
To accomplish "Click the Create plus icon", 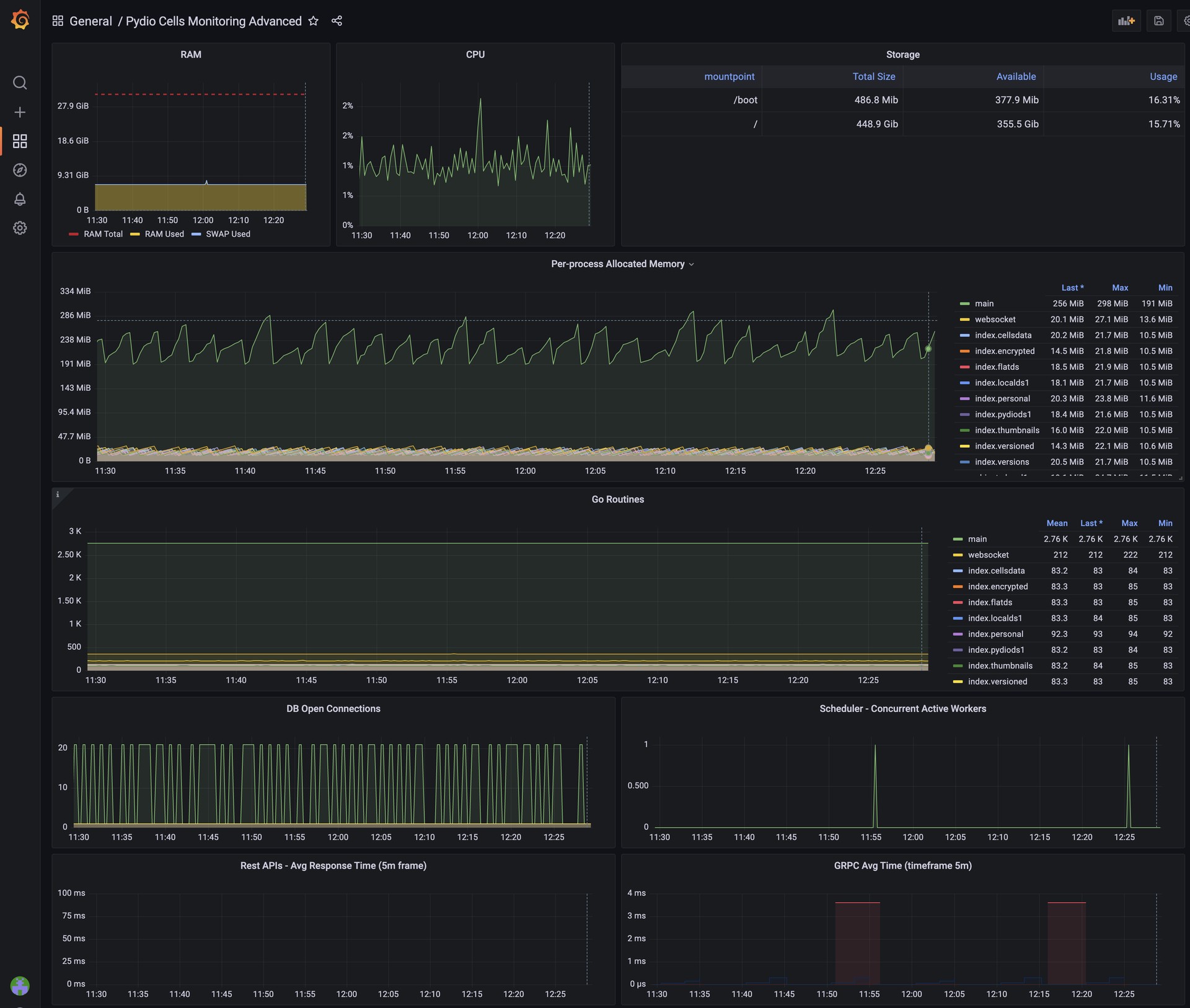I will (20, 112).
